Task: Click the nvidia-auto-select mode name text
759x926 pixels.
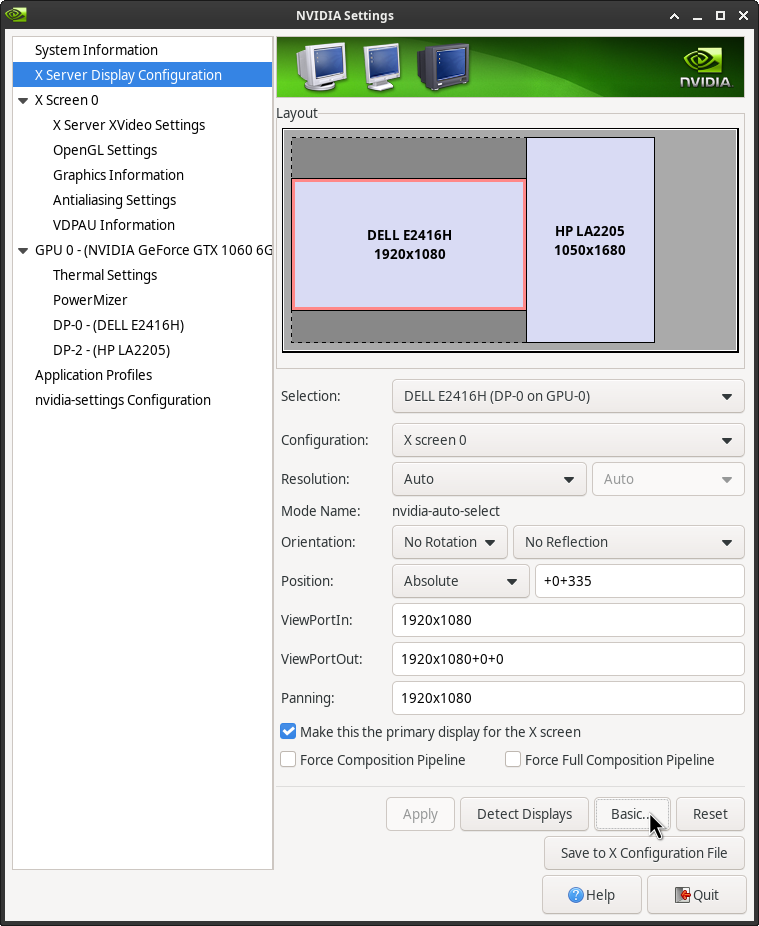Action: click(x=446, y=511)
